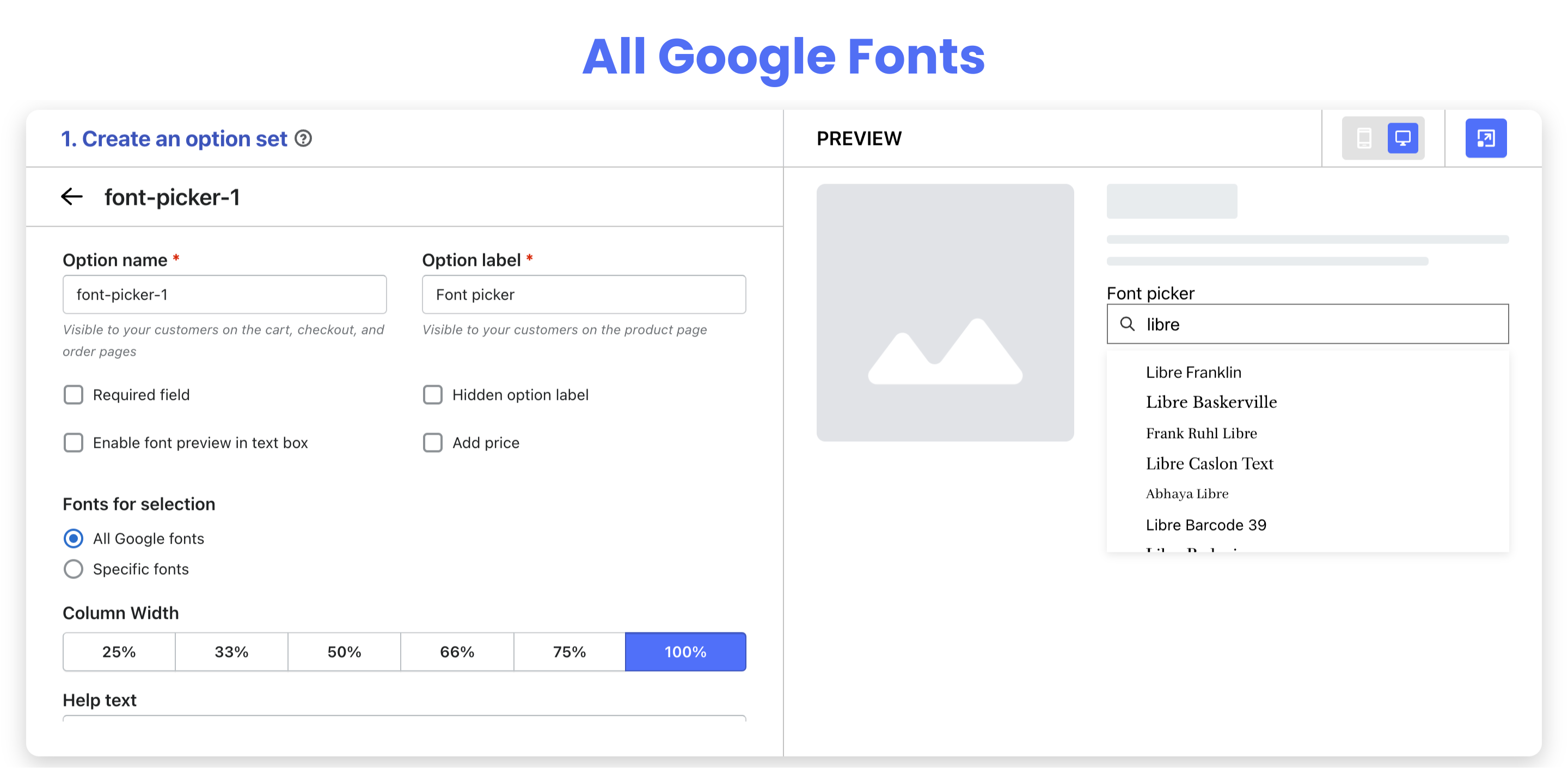Click the '1. Create an option set' heading
The image size is (1568, 768).
click(174, 139)
